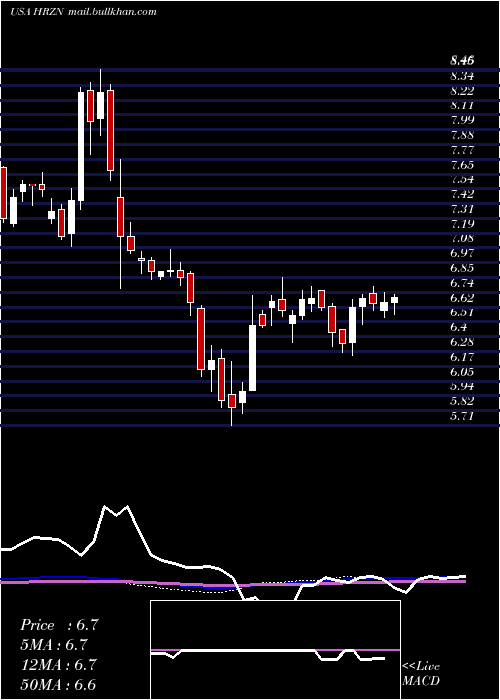Viewport: 500px width, 700px height.
Task: Click the 8.34 price axis label
Action: tap(462, 76)
